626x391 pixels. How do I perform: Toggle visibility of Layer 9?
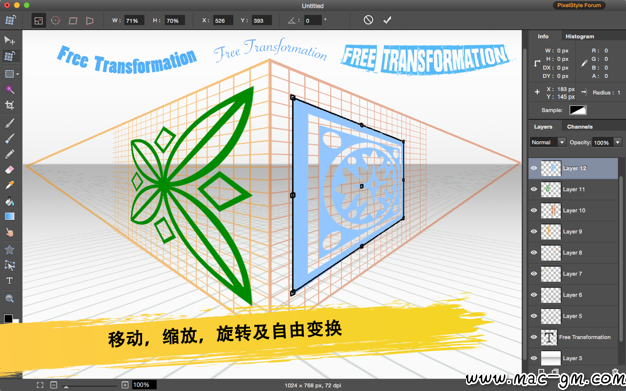[x=534, y=231]
